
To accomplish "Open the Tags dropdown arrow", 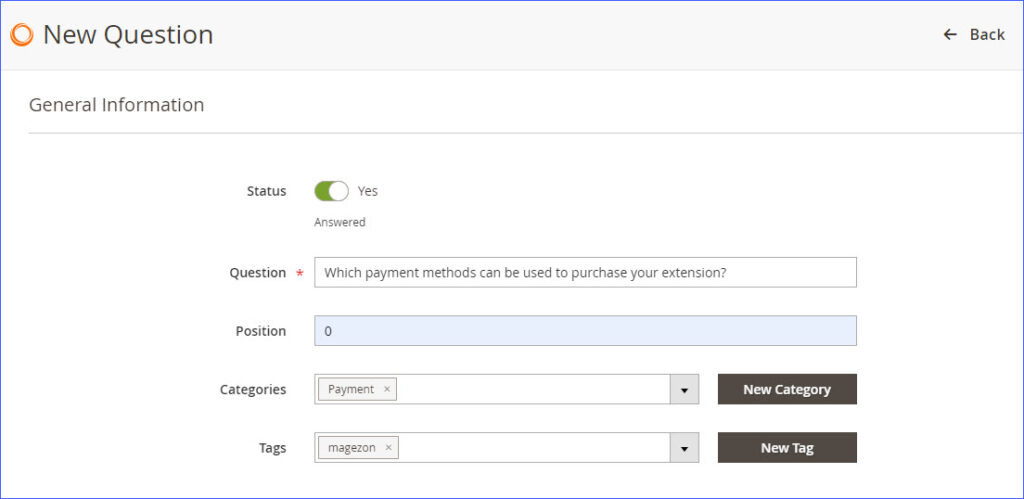I will click(684, 448).
